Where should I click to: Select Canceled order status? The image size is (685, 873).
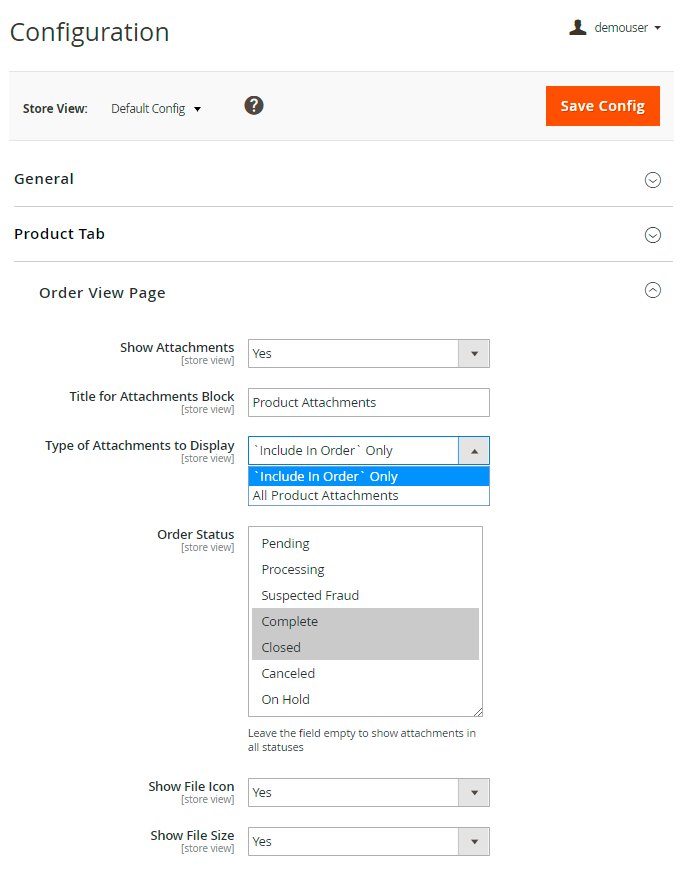coord(288,674)
